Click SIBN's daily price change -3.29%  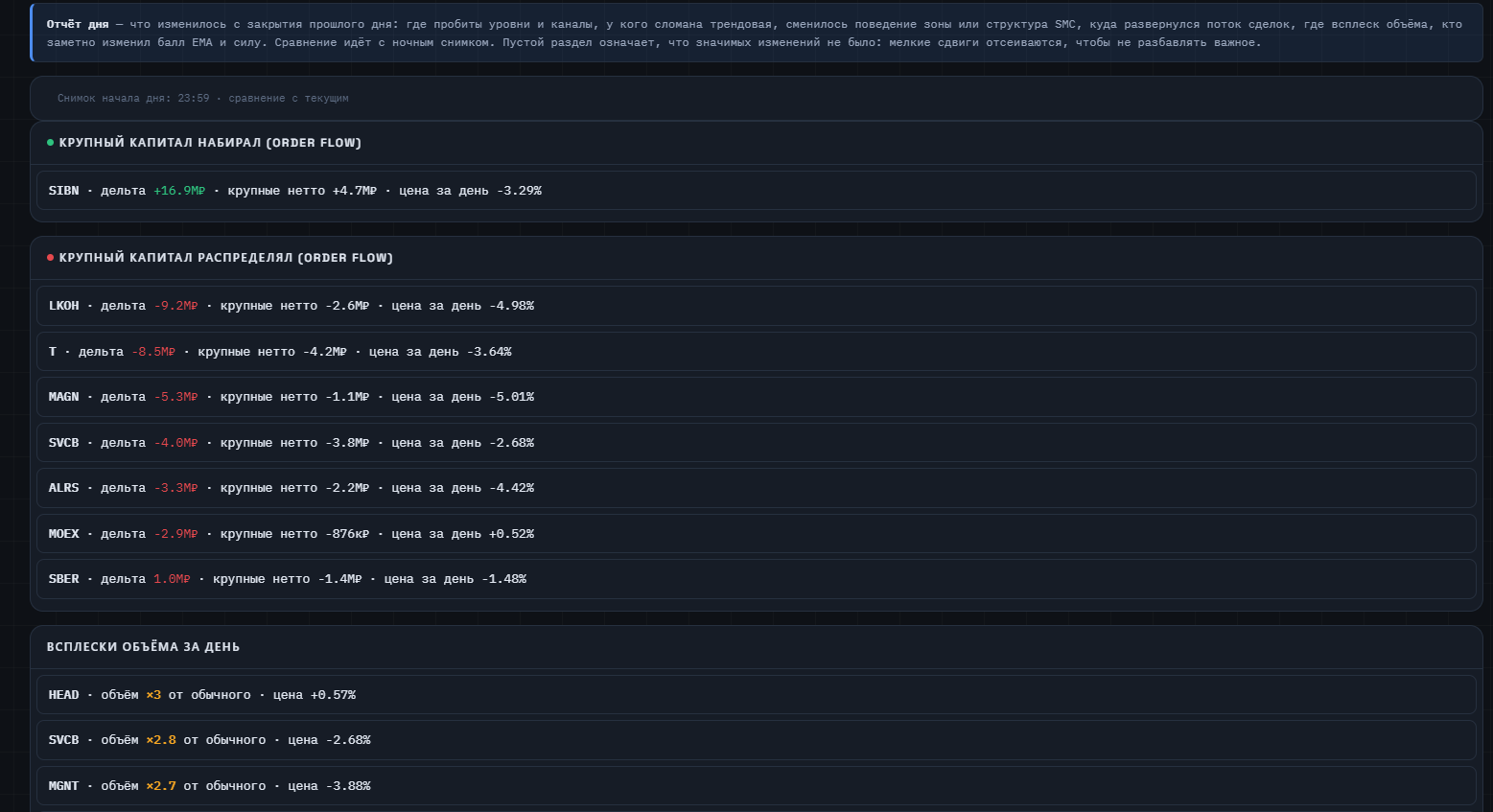519,191
